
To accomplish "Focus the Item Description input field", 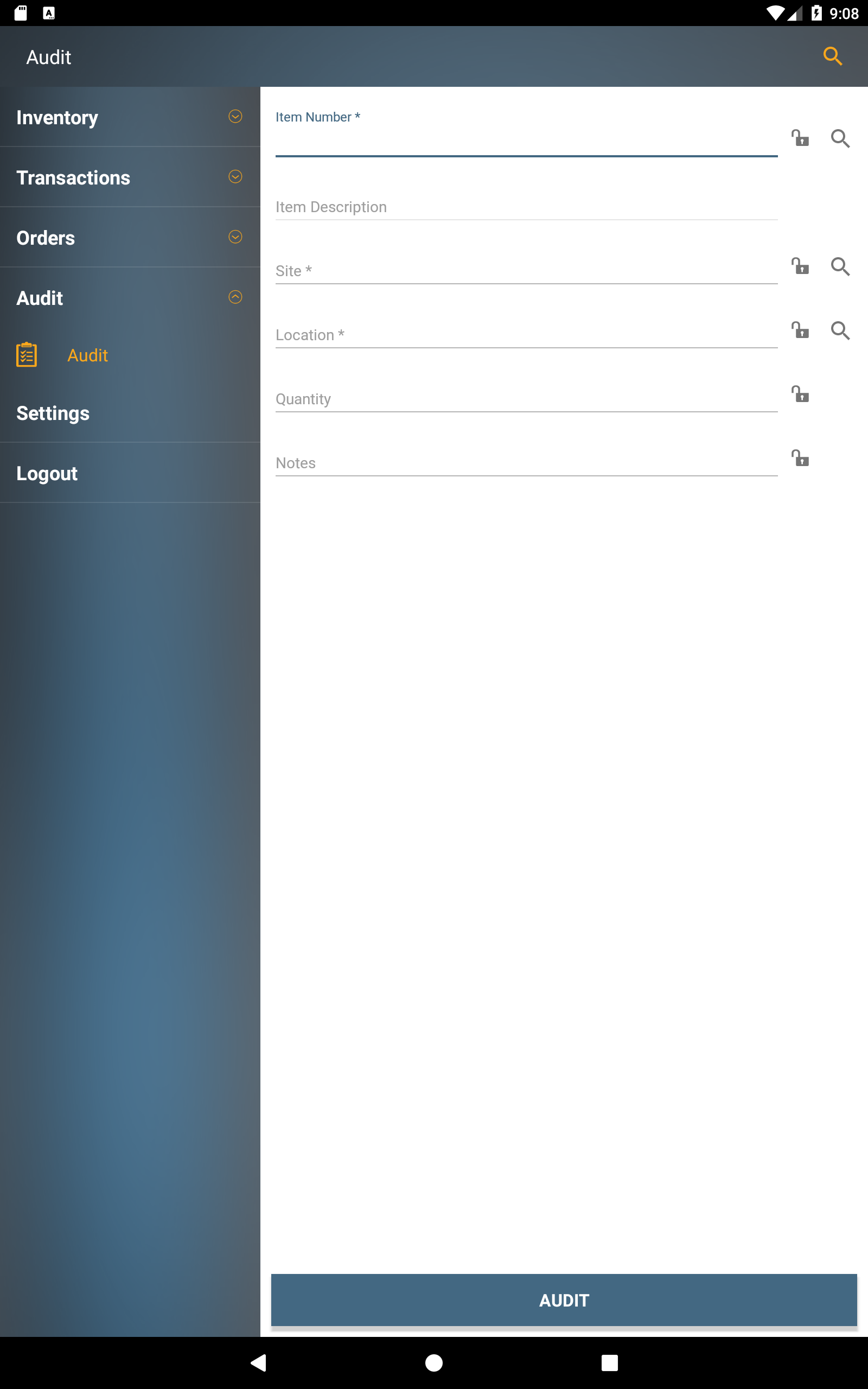I will click(x=526, y=207).
